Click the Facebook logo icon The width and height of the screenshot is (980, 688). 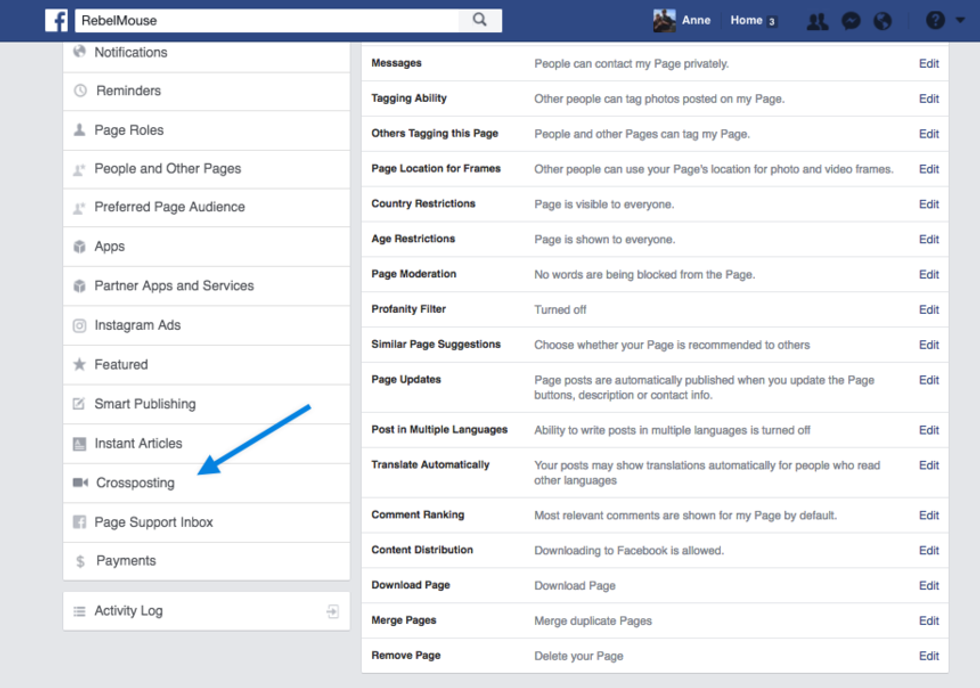coord(56,20)
